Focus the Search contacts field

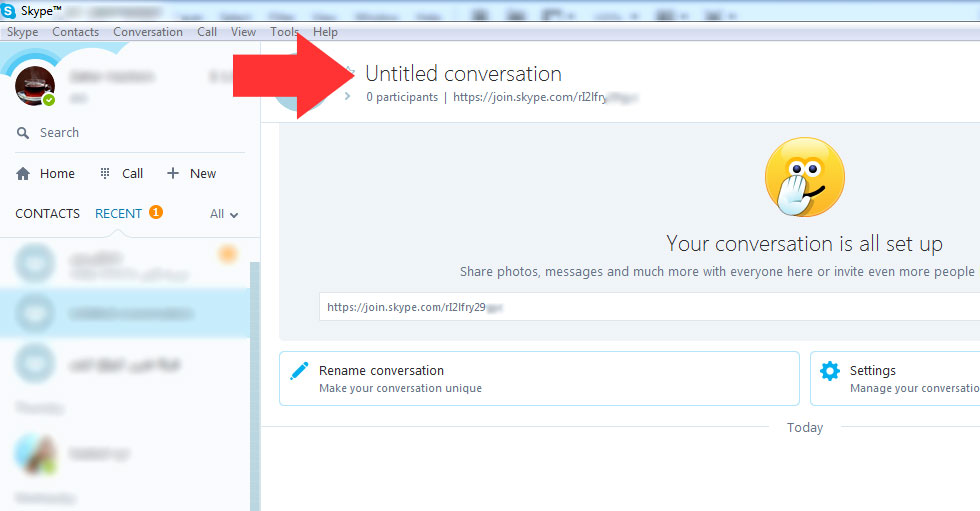130,132
